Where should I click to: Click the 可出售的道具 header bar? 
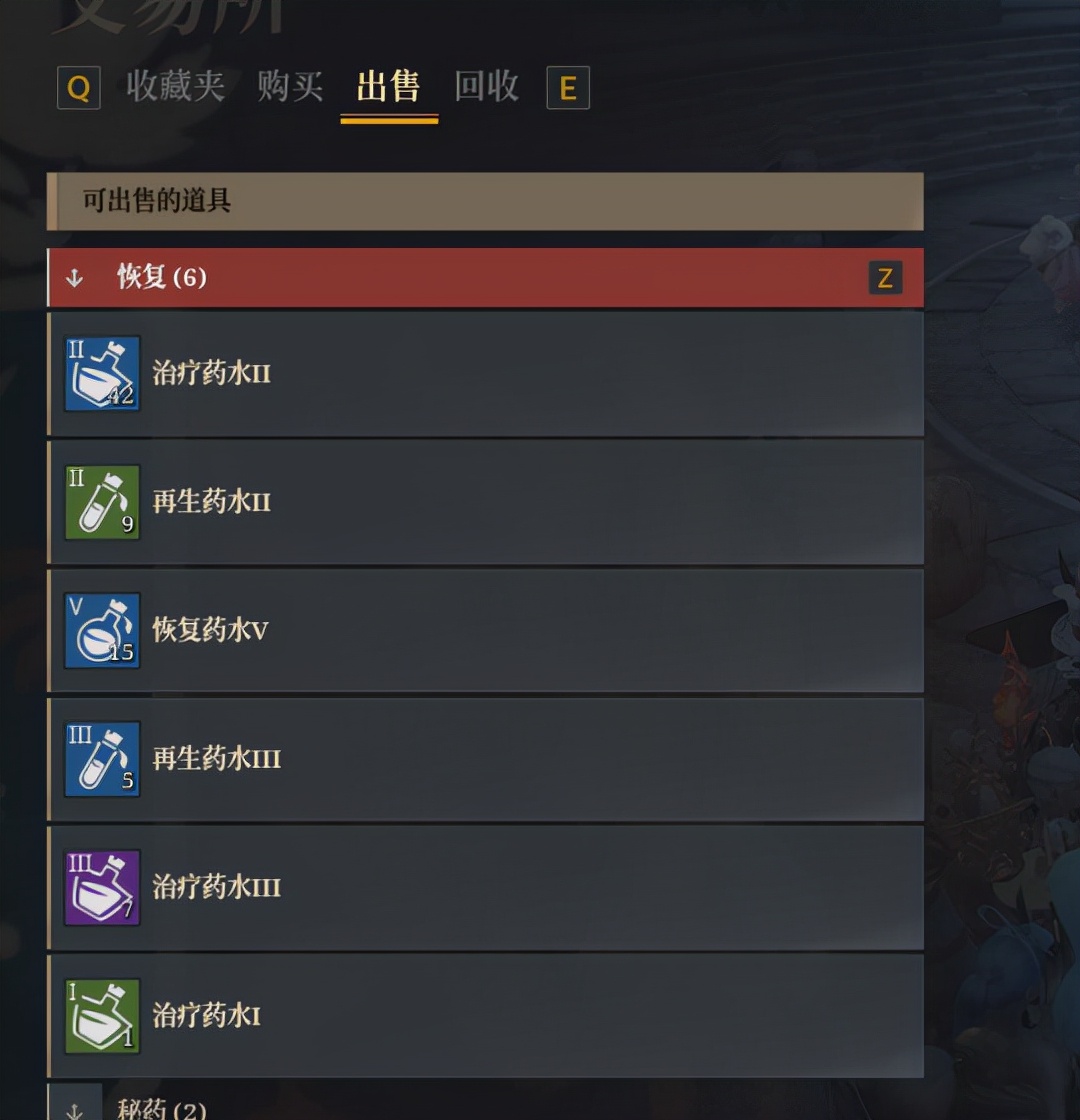pos(486,201)
